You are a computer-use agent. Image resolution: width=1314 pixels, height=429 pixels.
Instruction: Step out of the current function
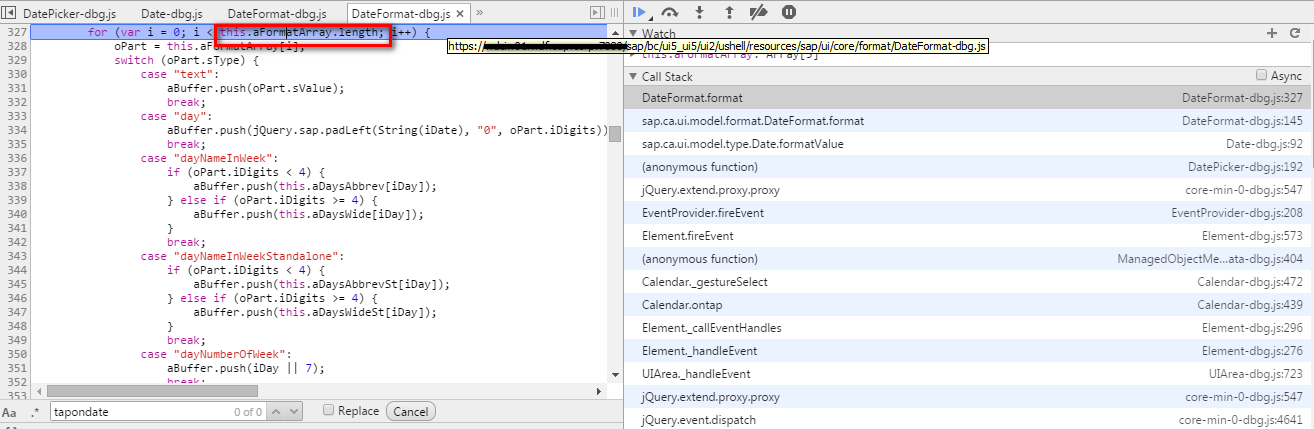(x=729, y=12)
